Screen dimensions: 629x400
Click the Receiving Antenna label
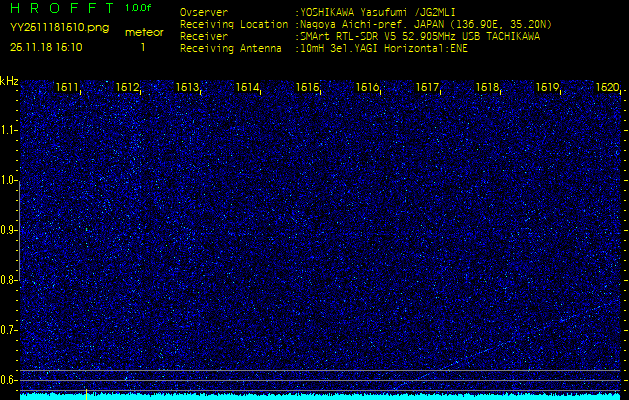tap(231, 49)
